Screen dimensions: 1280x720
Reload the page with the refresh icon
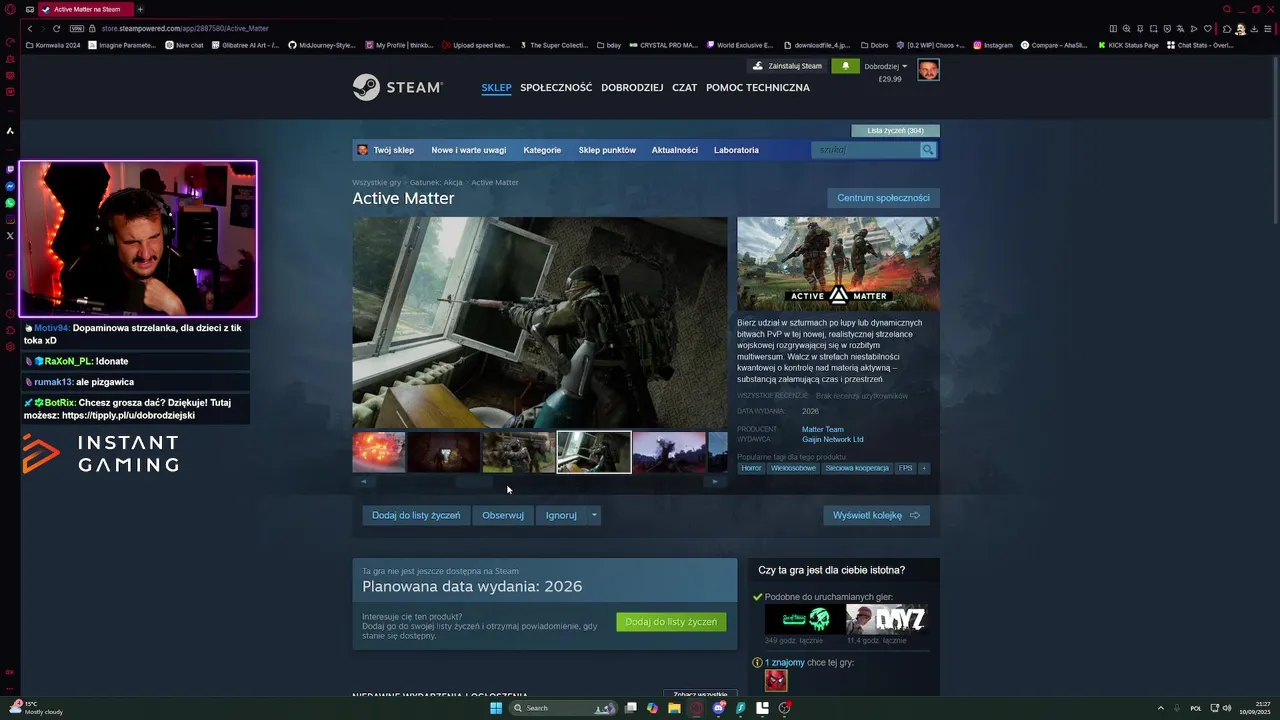click(x=57, y=29)
